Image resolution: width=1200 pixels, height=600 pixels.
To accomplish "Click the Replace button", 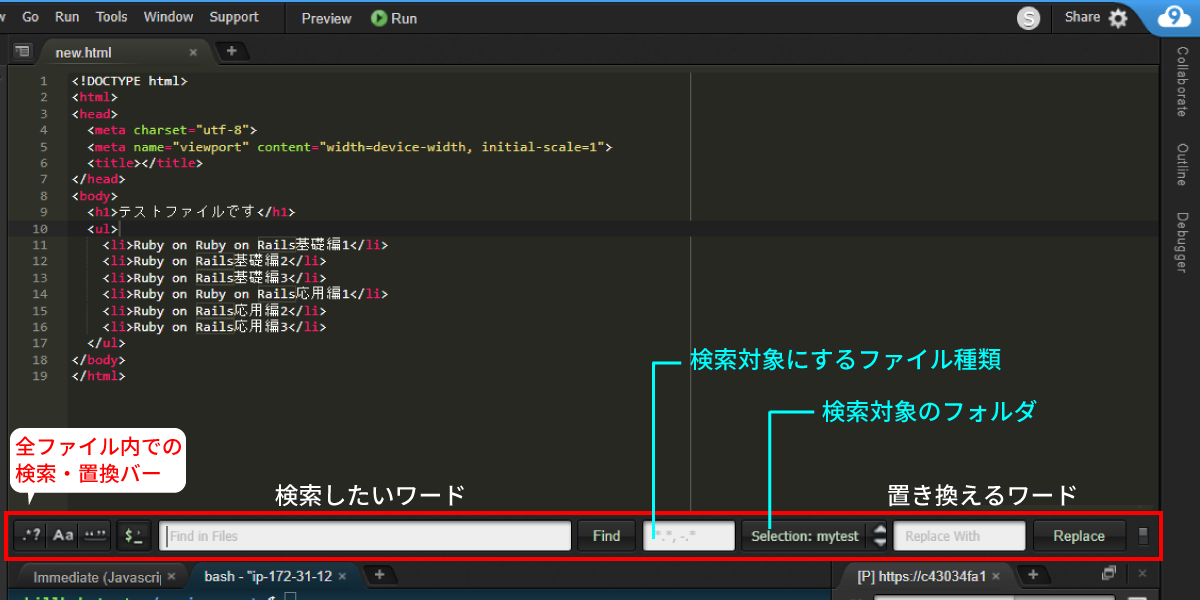I will click(1079, 536).
